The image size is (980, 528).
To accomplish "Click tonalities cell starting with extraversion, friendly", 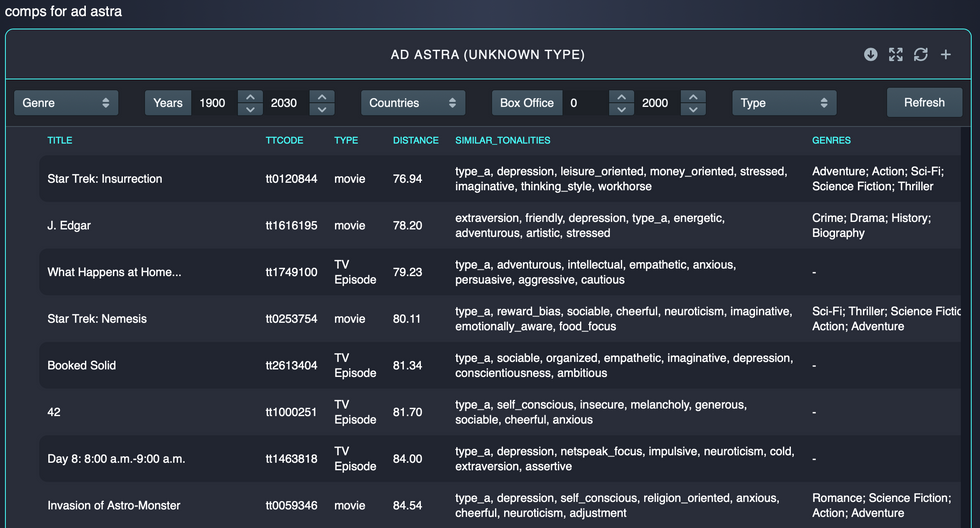I will [x=589, y=226].
